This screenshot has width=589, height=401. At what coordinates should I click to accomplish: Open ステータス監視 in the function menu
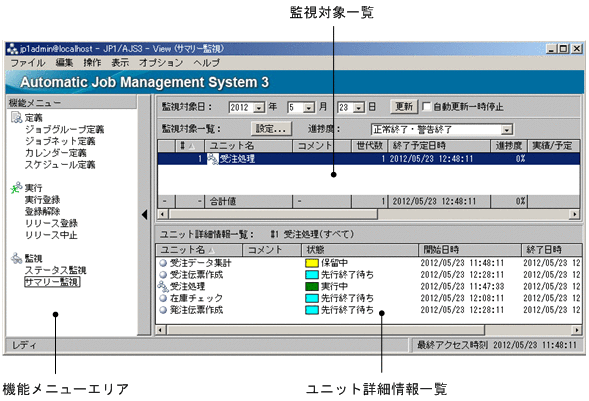pyautogui.click(x=56, y=270)
